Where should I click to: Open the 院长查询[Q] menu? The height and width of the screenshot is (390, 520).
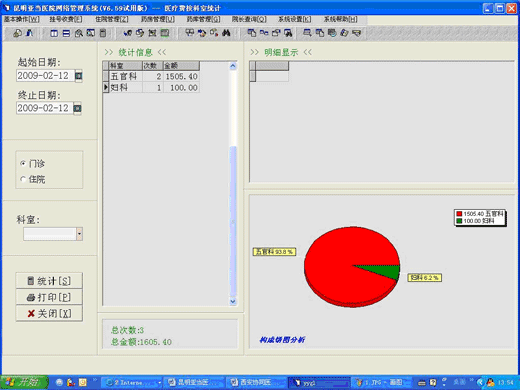coord(249,19)
